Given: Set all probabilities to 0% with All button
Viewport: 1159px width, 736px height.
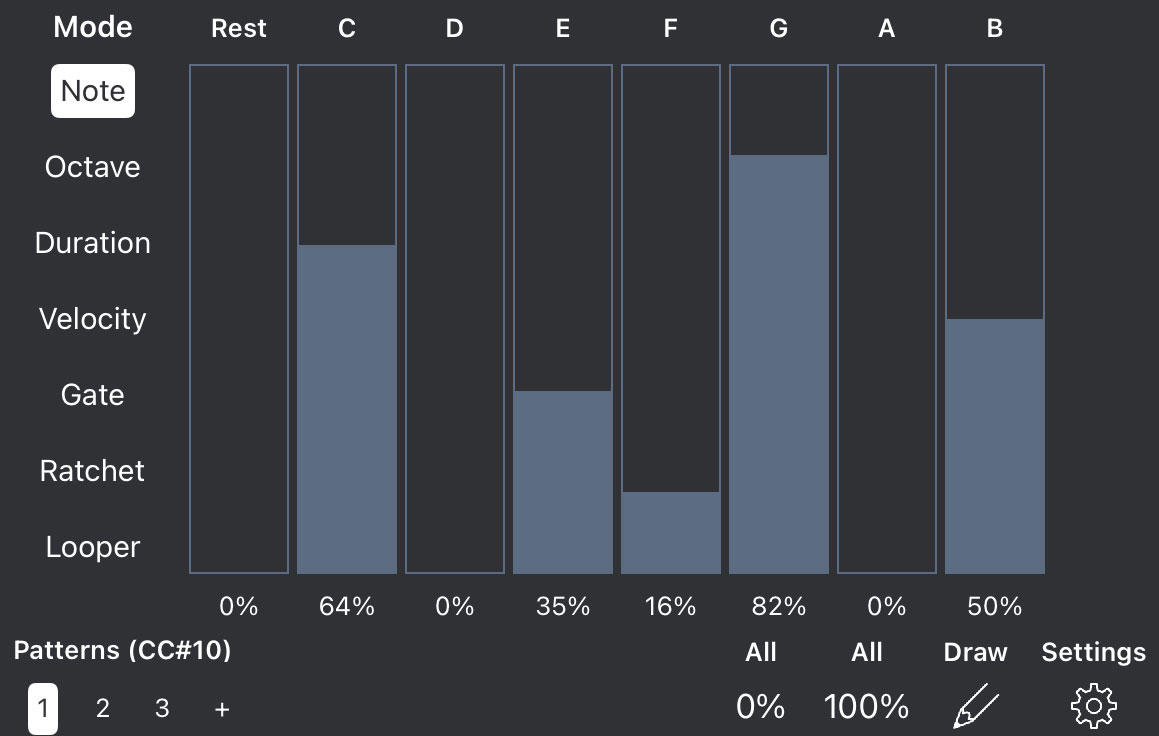Looking at the screenshot, I should [761, 705].
